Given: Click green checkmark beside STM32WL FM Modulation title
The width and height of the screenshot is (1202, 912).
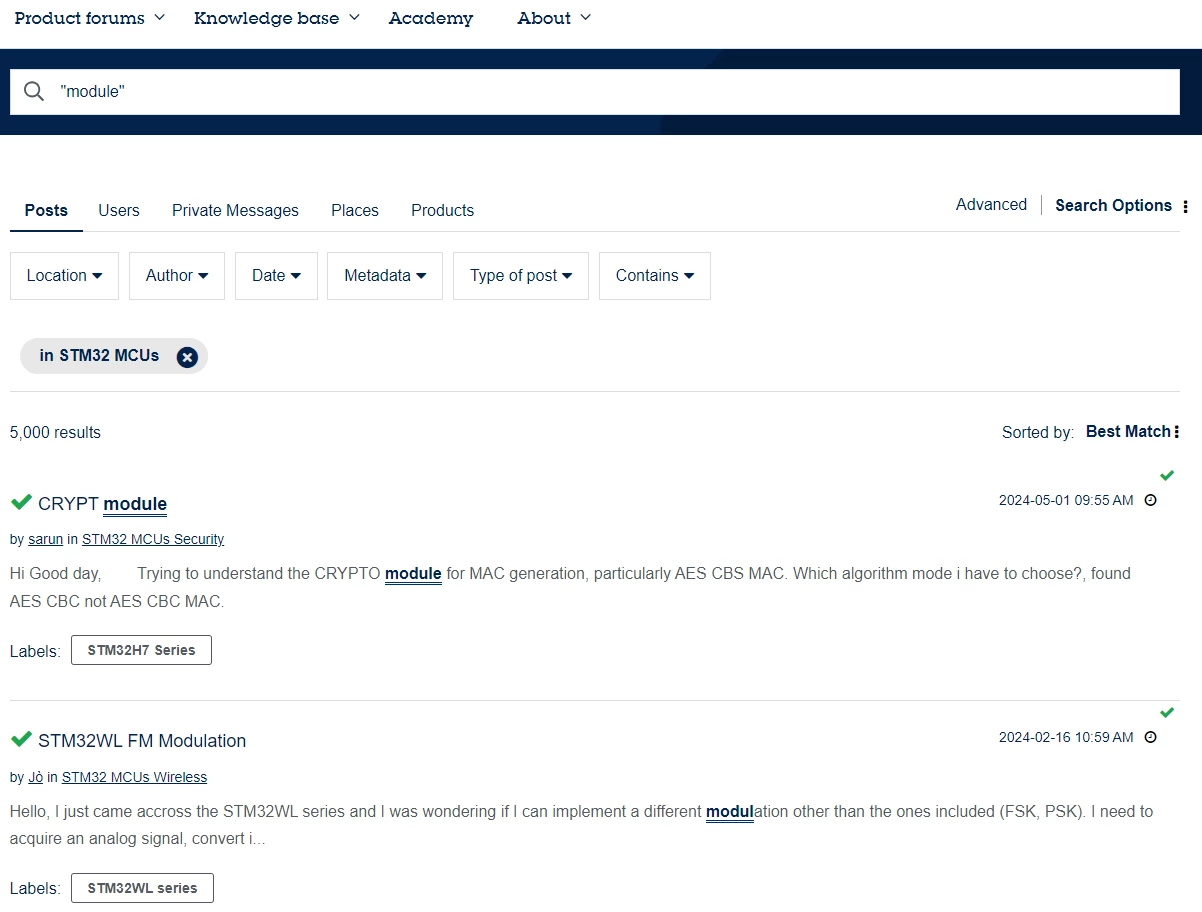Looking at the screenshot, I should (x=21, y=739).
